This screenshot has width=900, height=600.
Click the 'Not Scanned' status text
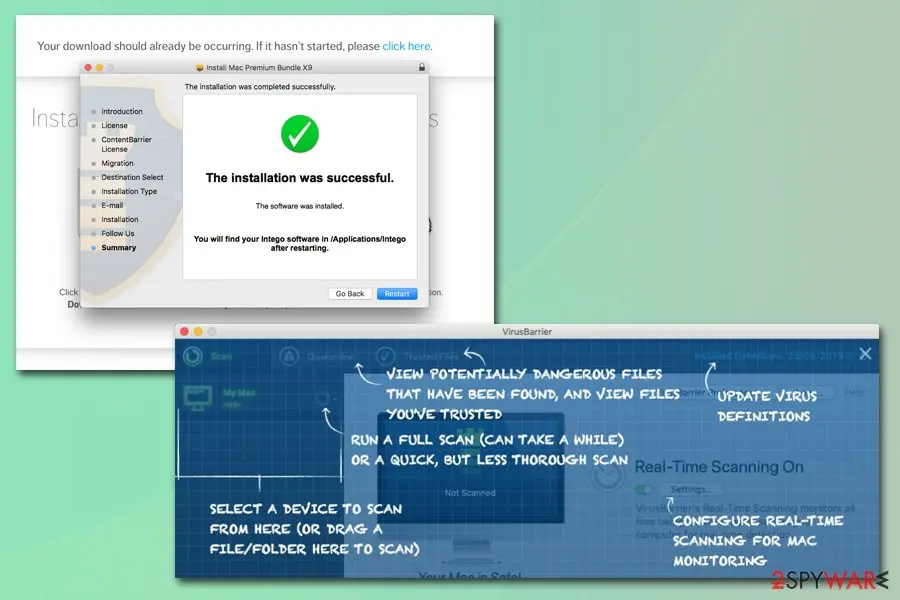[x=470, y=493]
